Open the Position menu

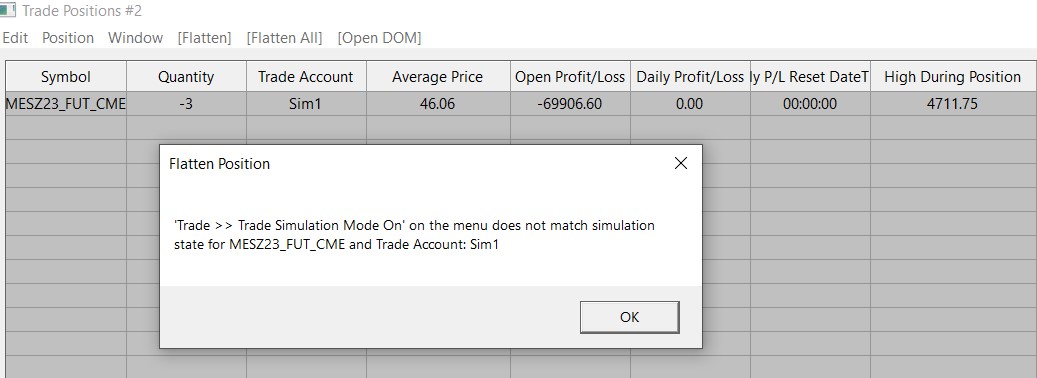(x=67, y=38)
